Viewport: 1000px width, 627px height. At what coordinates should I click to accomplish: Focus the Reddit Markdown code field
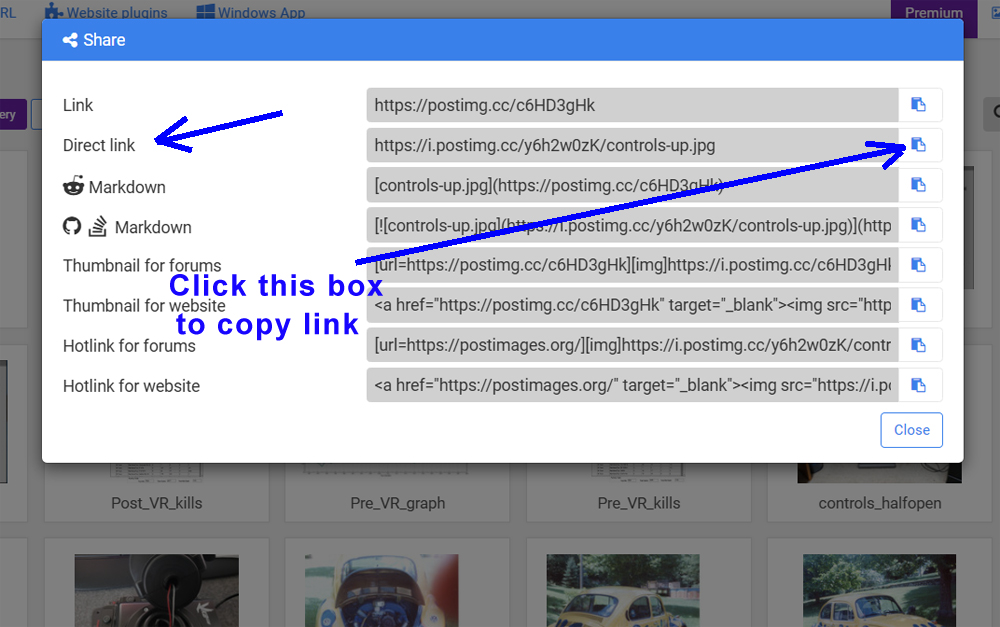click(633, 185)
